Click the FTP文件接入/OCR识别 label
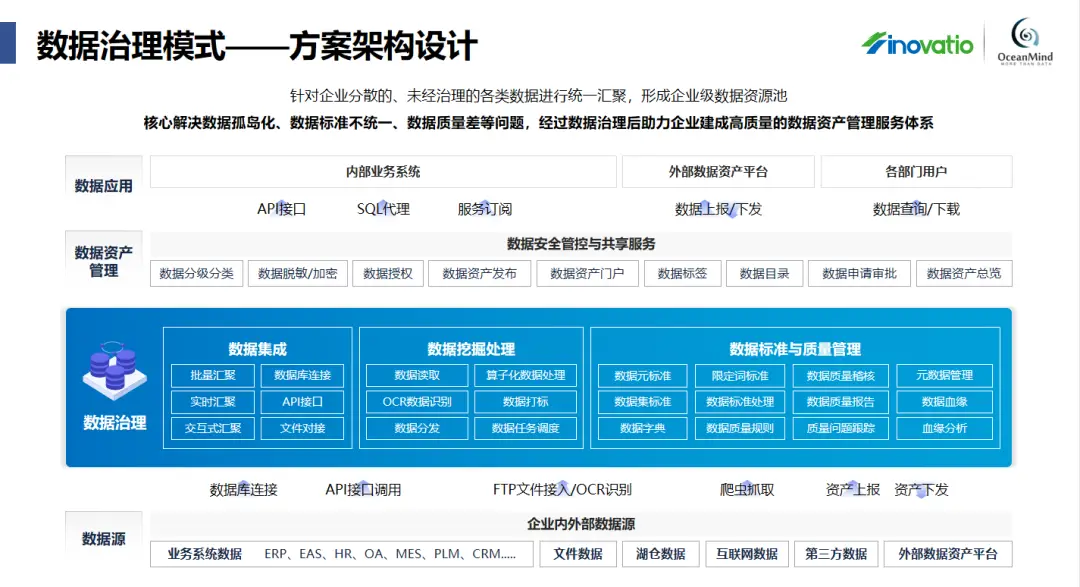This screenshot has width=1080, height=587. [x=562, y=490]
